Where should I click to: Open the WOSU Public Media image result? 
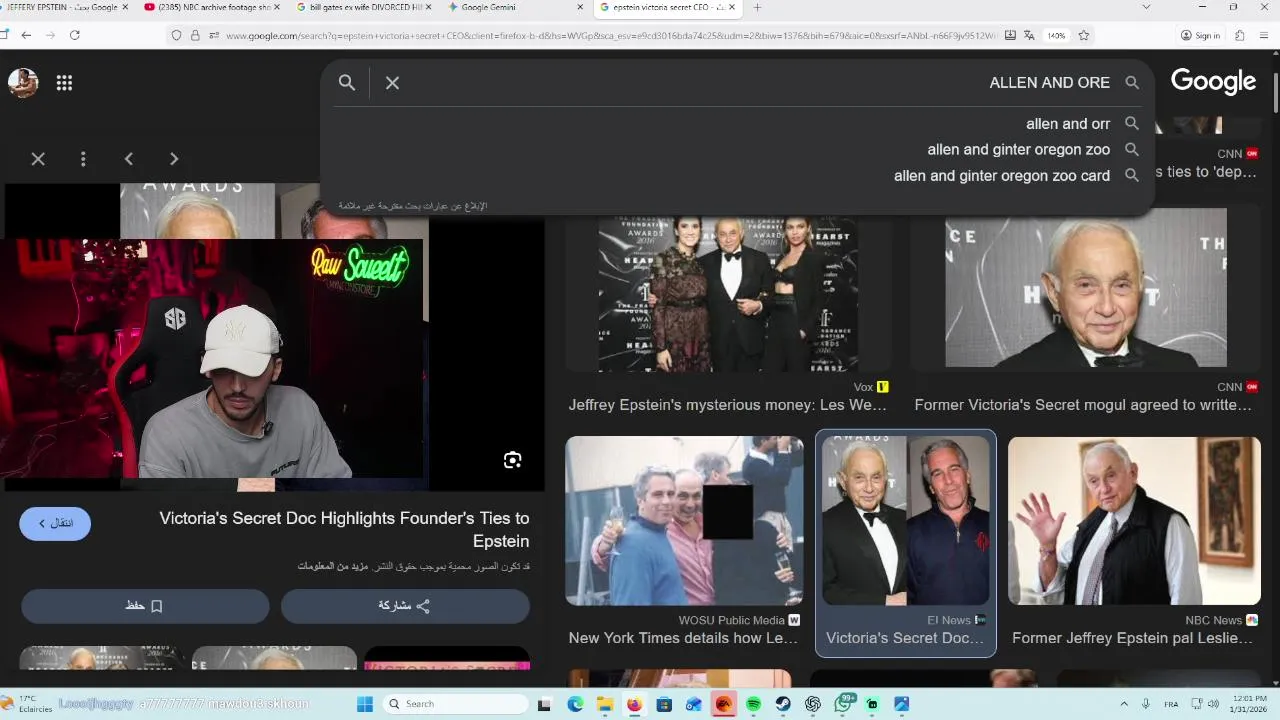click(684, 520)
